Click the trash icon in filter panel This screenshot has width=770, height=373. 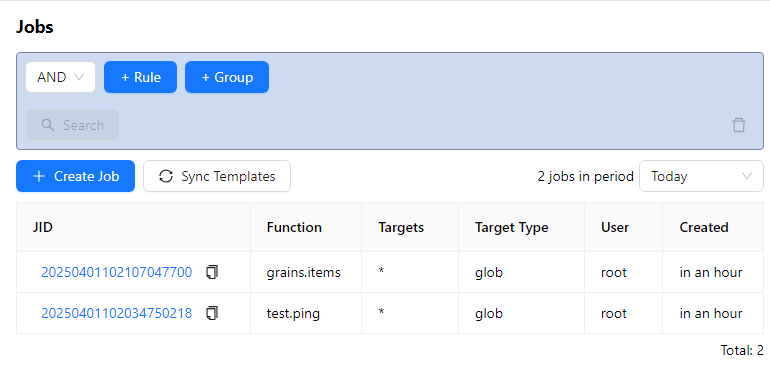pyautogui.click(x=739, y=125)
